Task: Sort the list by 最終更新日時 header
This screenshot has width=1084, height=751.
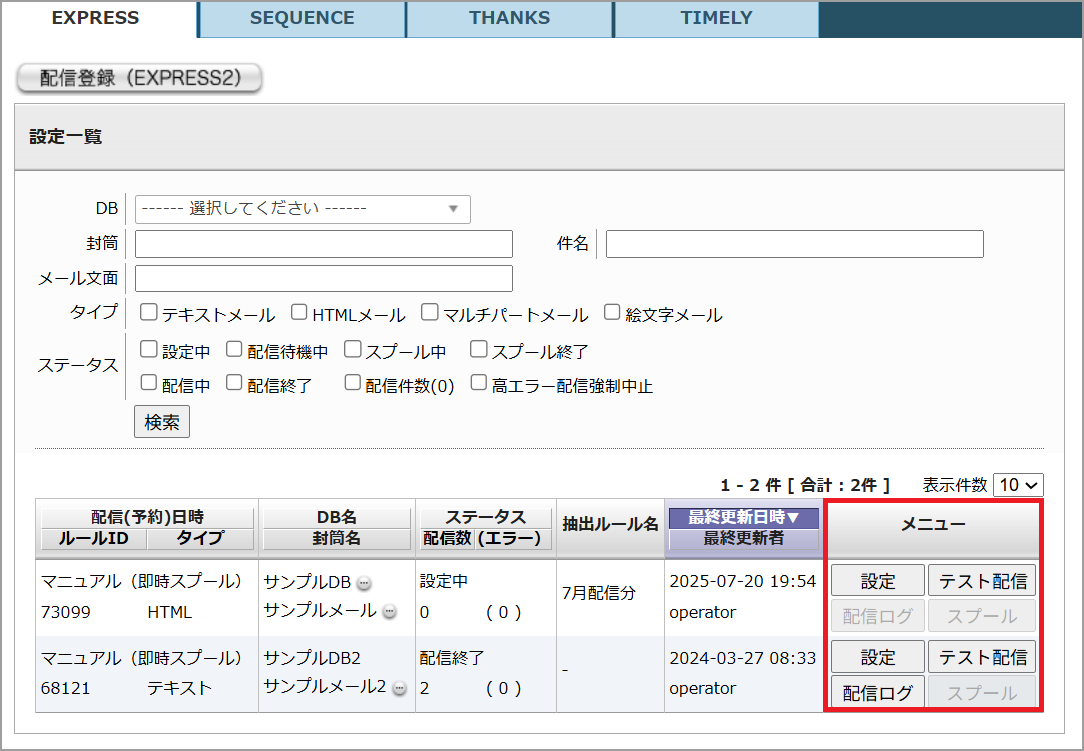Action: click(x=743, y=518)
